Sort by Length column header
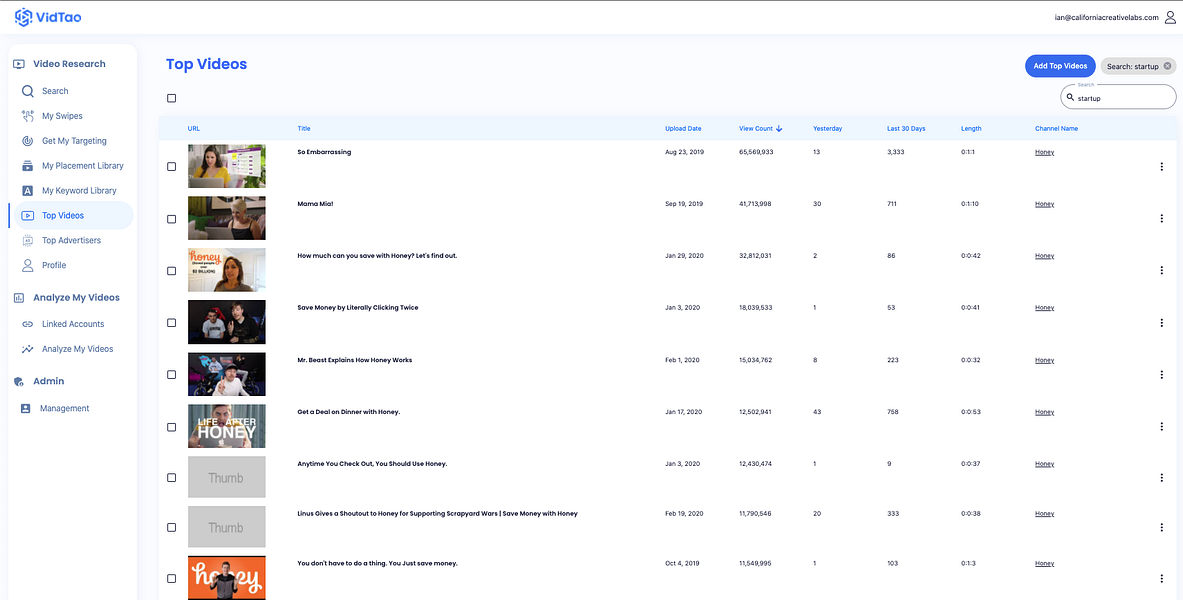1183x600 pixels. pyautogui.click(x=971, y=129)
